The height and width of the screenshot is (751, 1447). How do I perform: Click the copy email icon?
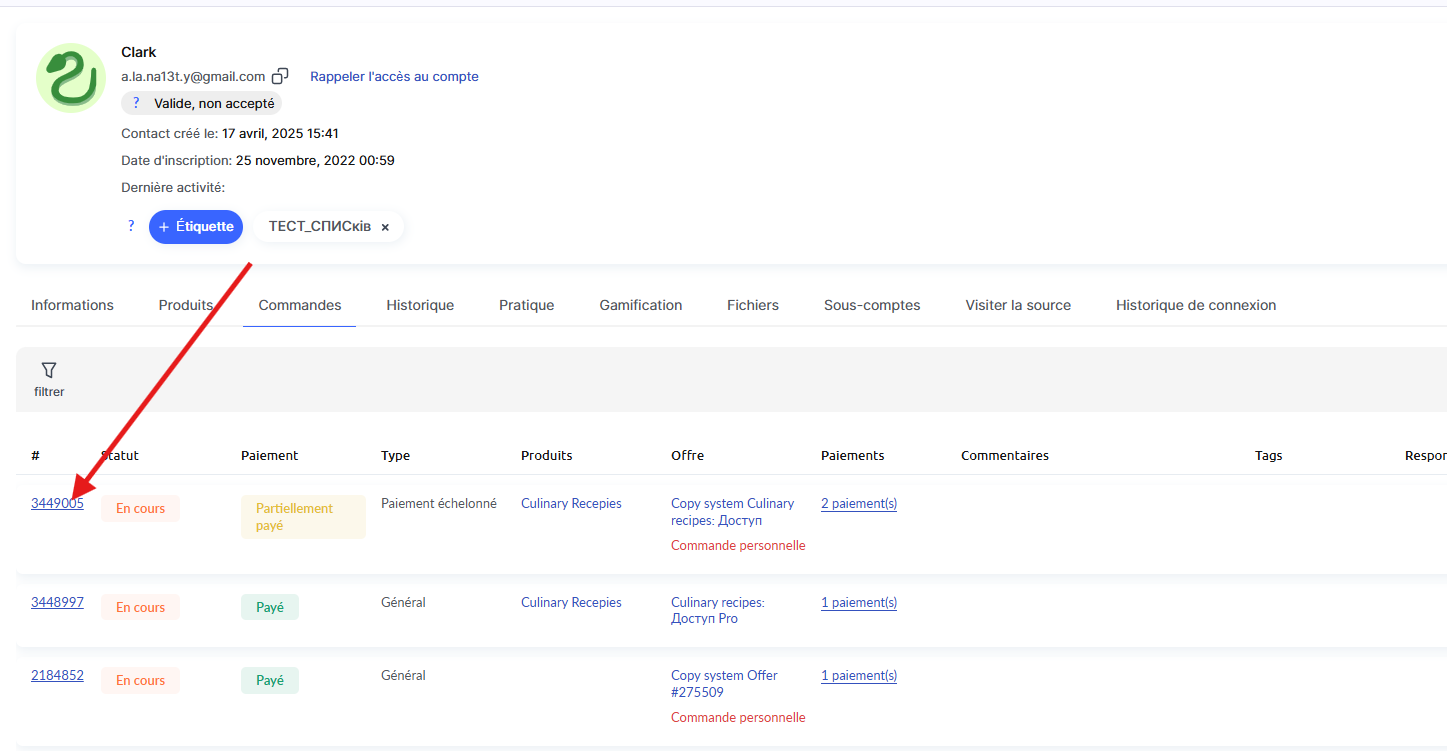click(x=281, y=77)
